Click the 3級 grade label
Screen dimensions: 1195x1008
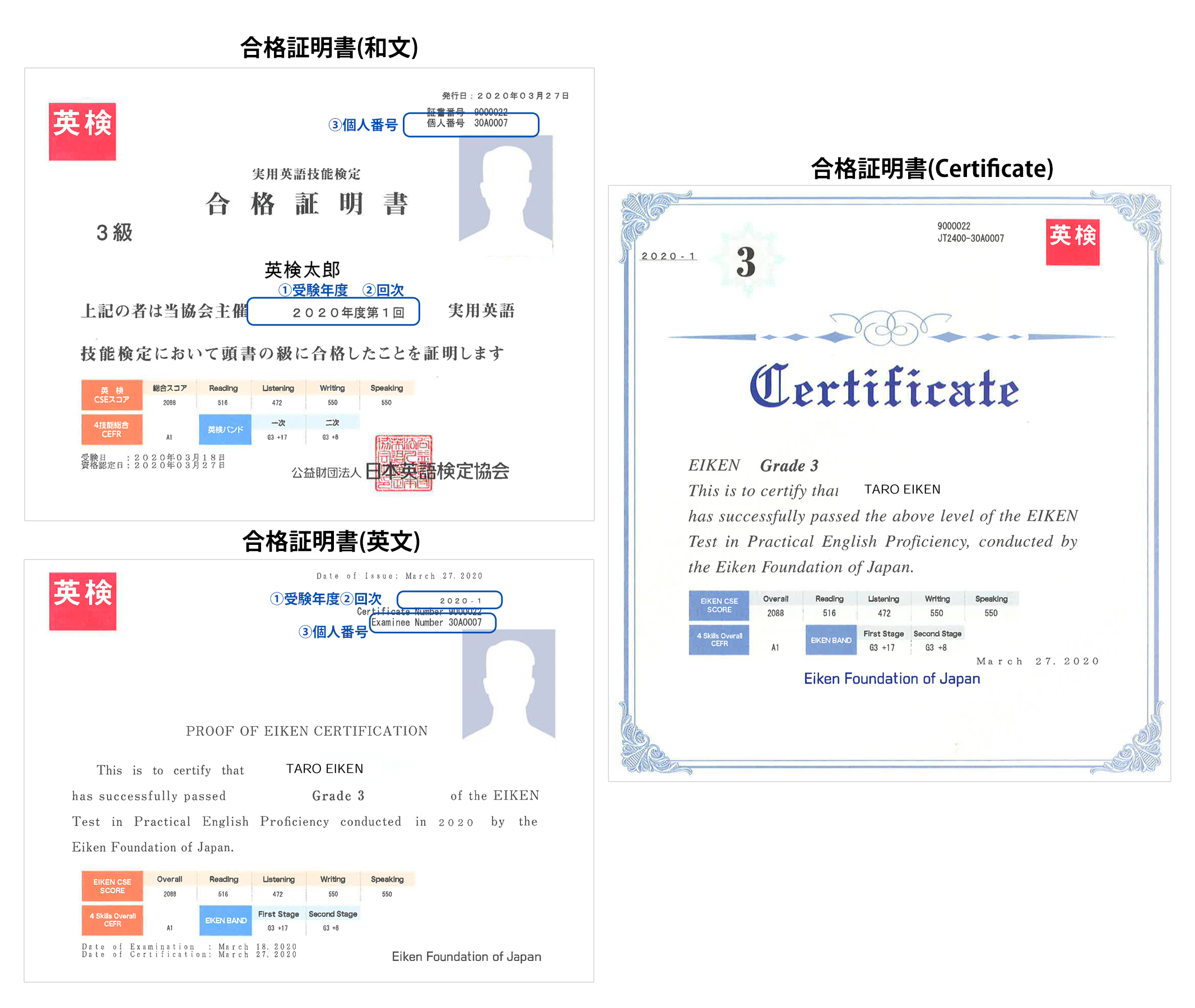[114, 232]
